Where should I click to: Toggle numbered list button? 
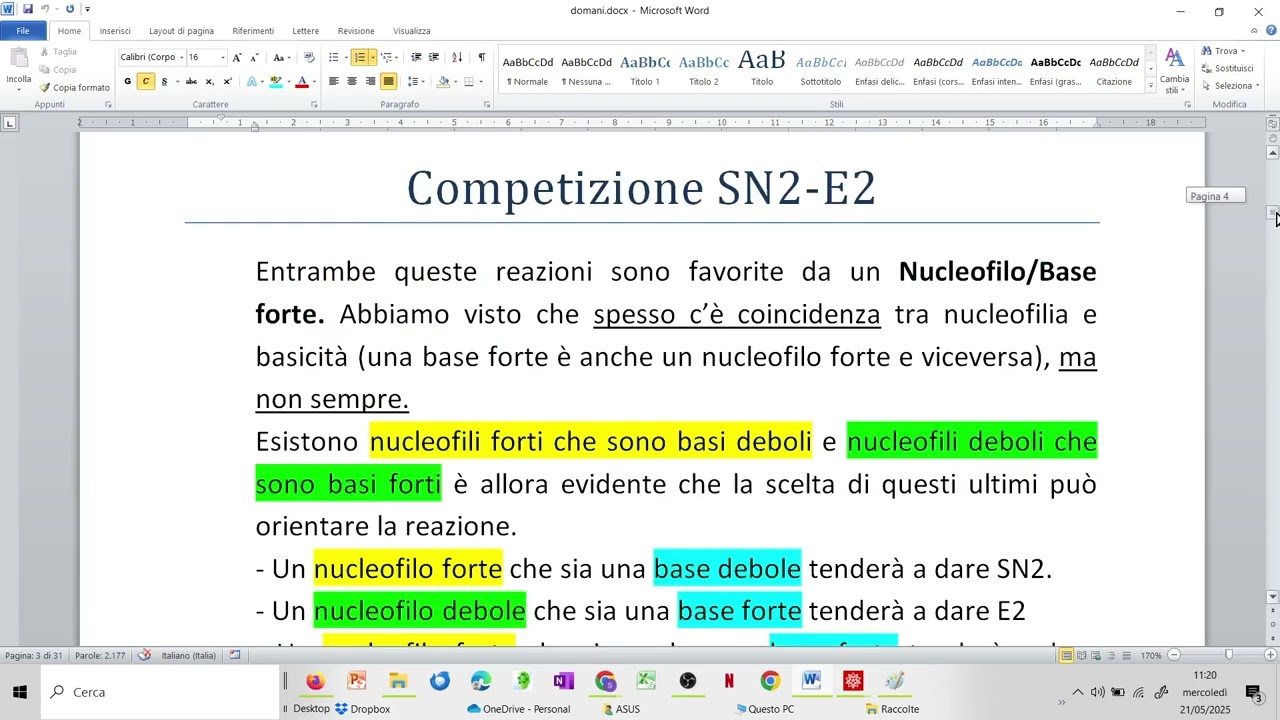[359, 57]
